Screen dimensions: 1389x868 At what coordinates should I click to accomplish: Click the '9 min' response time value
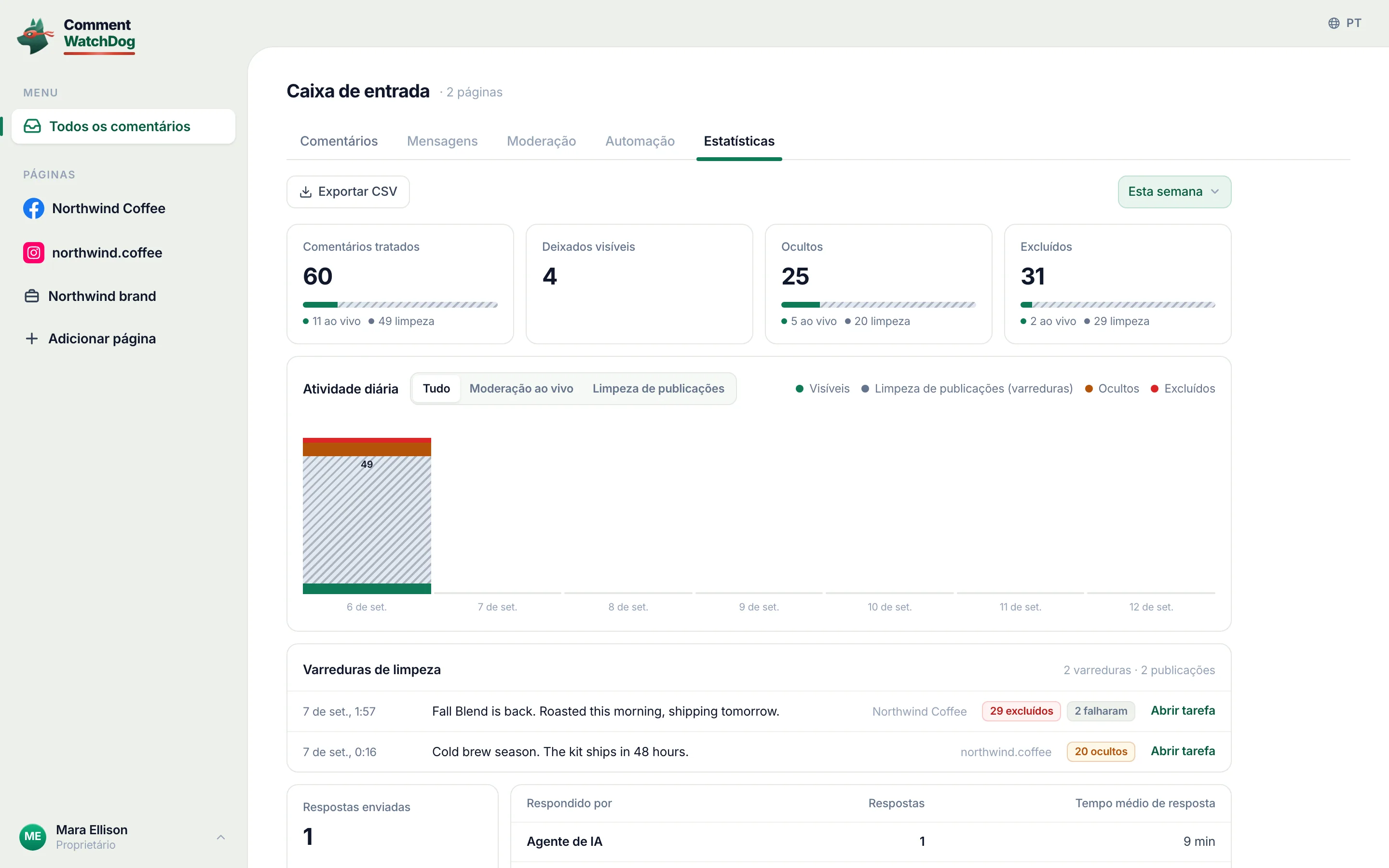click(1199, 841)
